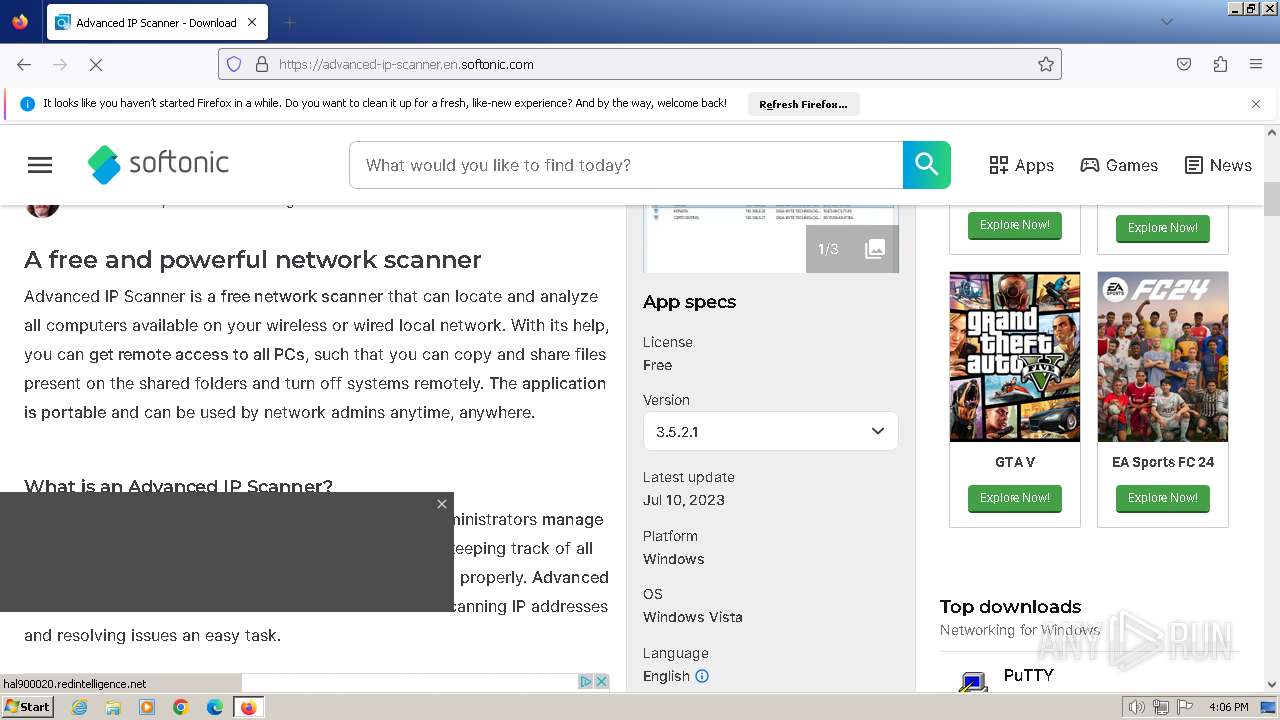
Task: Open tracking protection shield icon
Action: click(234, 64)
